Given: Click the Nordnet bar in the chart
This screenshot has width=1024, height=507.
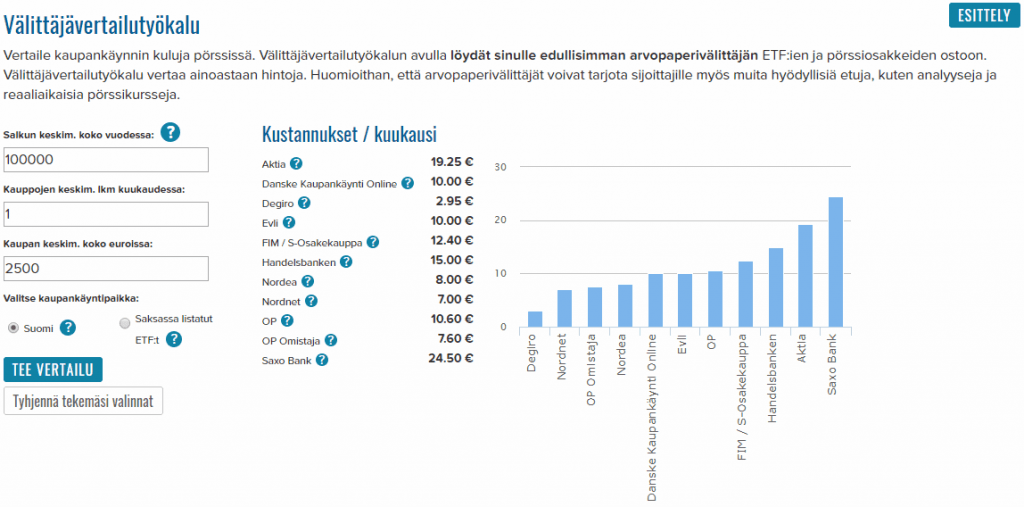Looking at the screenshot, I should (565, 308).
